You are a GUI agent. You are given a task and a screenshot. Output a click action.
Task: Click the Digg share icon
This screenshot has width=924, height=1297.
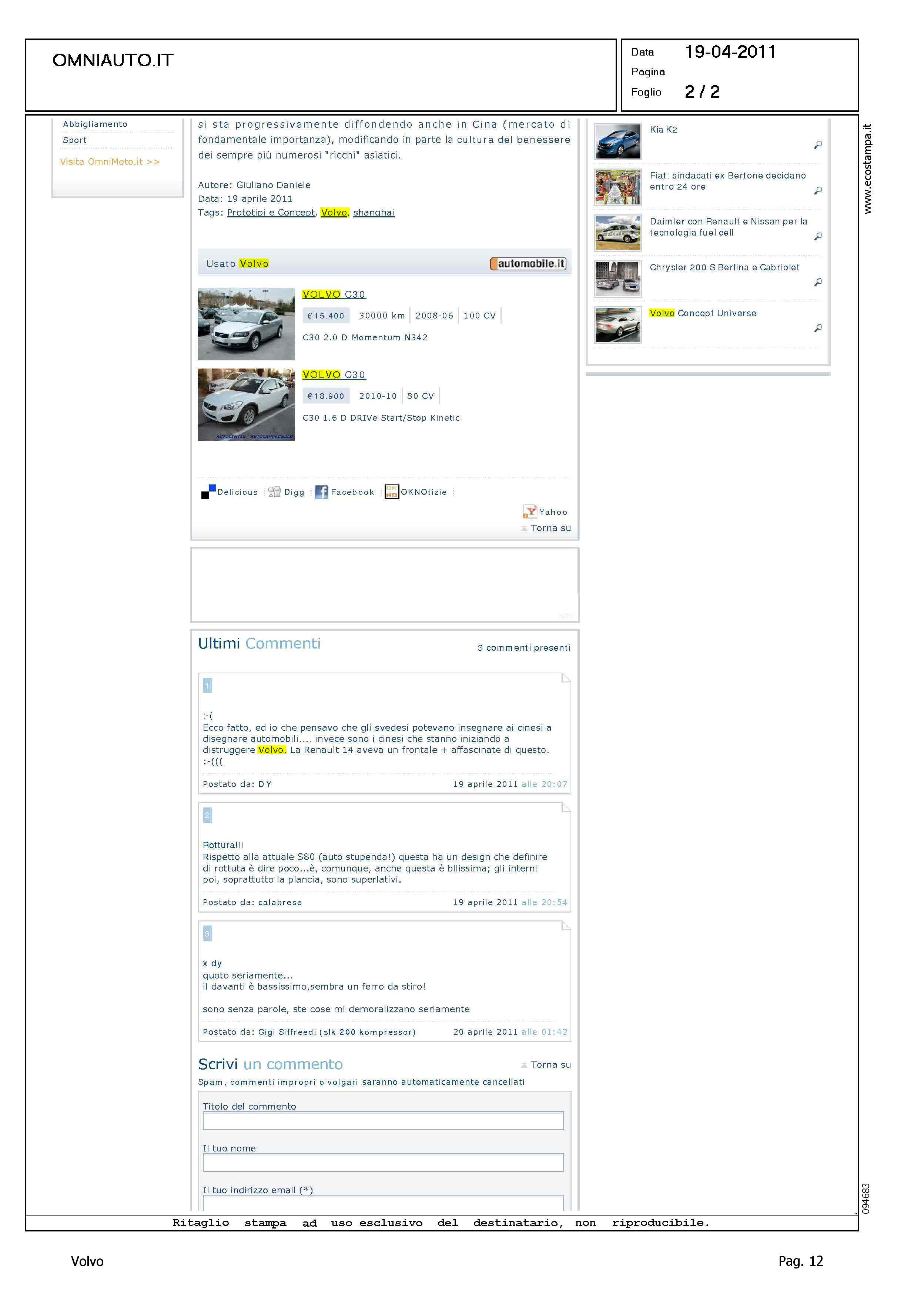[x=274, y=492]
